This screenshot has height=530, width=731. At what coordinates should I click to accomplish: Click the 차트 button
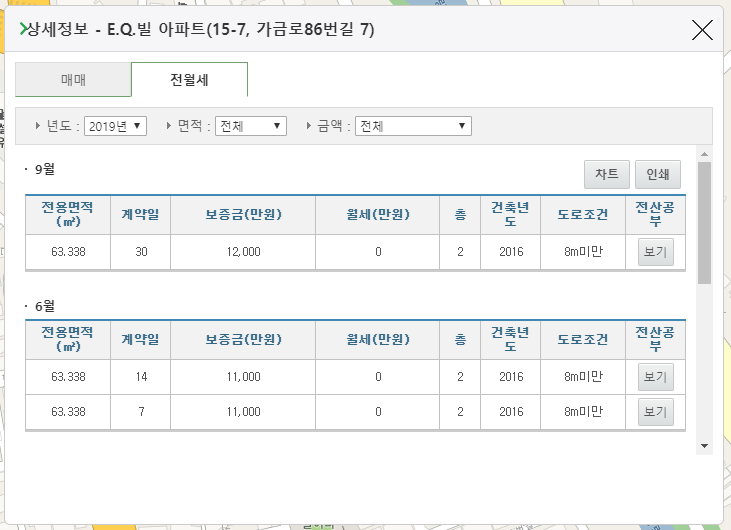pyautogui.click(x=607, y=174)
